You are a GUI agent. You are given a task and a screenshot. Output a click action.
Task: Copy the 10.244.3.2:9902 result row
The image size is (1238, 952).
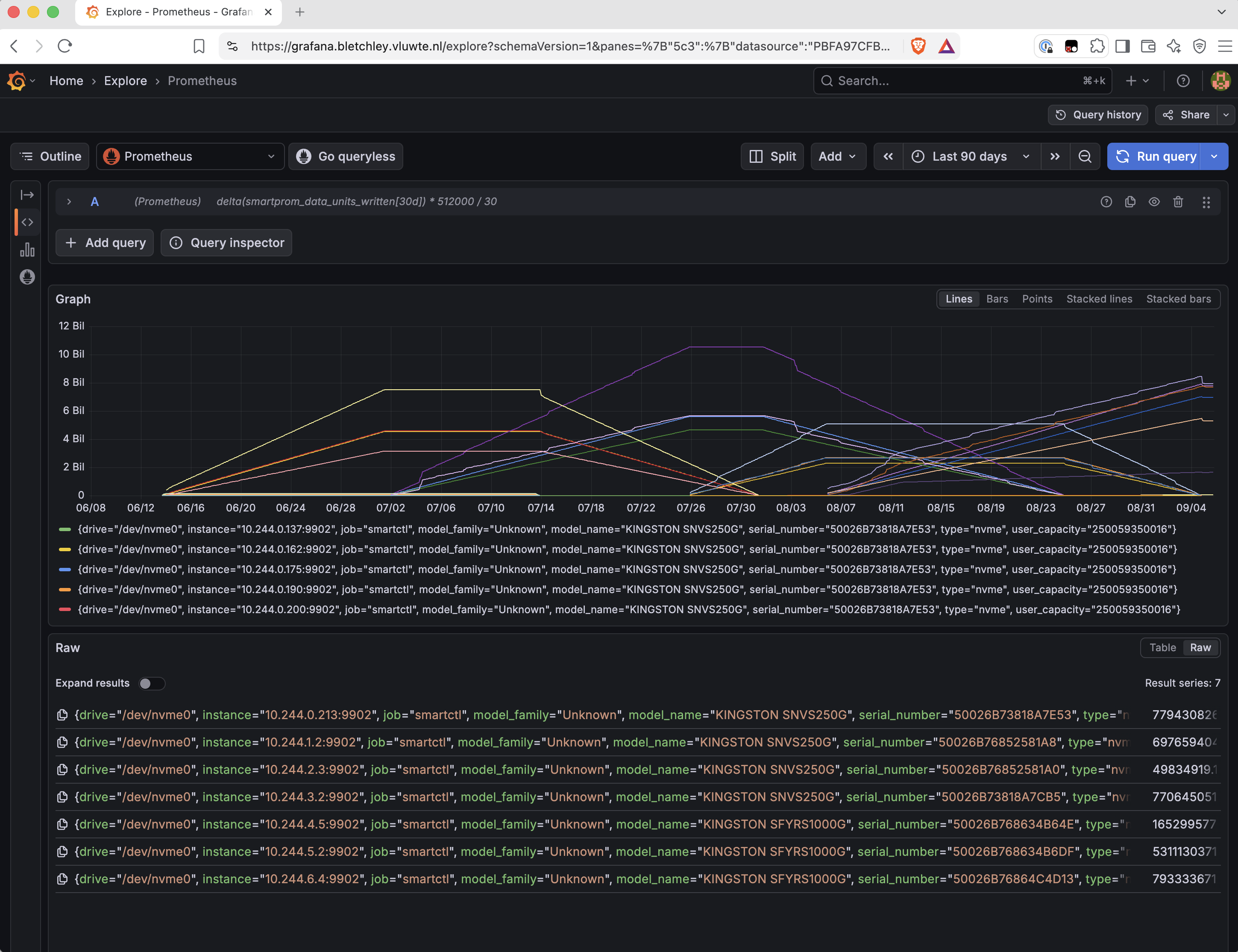62,797
